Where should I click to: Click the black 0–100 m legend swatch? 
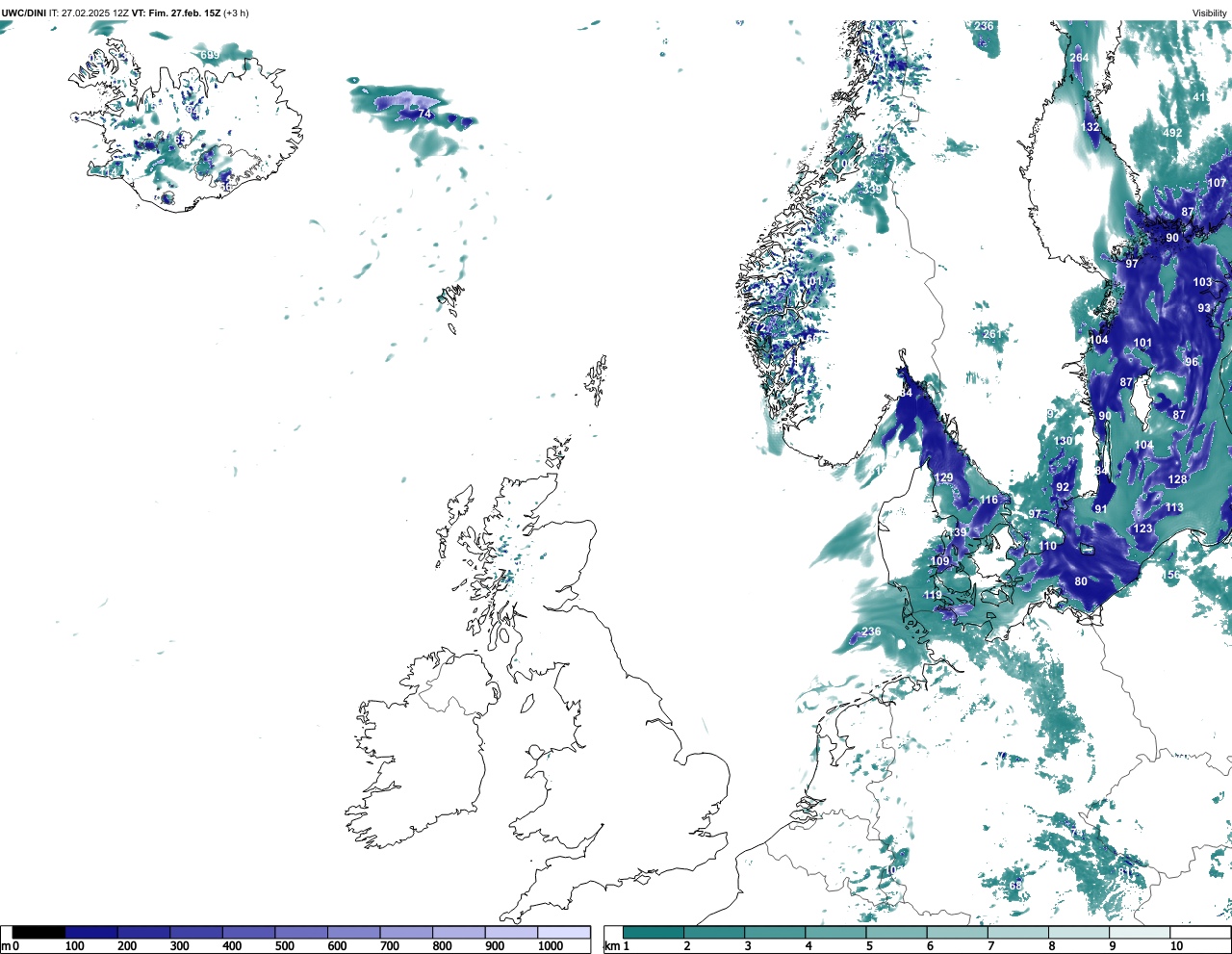38,932
